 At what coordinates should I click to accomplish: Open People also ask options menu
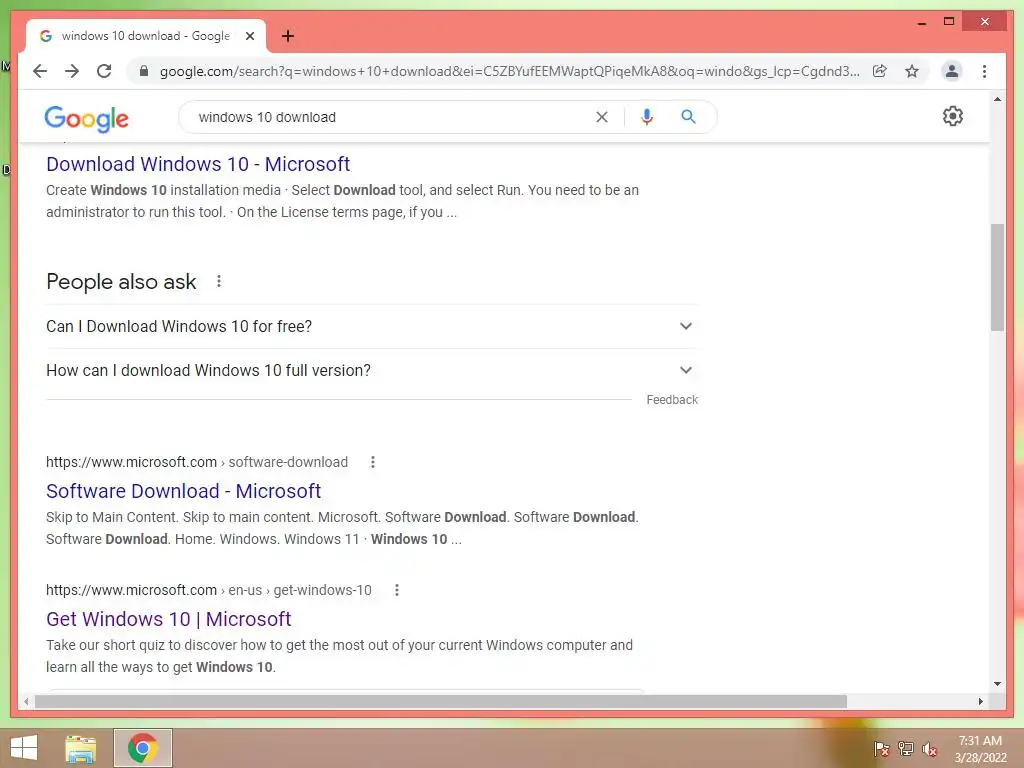click(x=219, y=281)
